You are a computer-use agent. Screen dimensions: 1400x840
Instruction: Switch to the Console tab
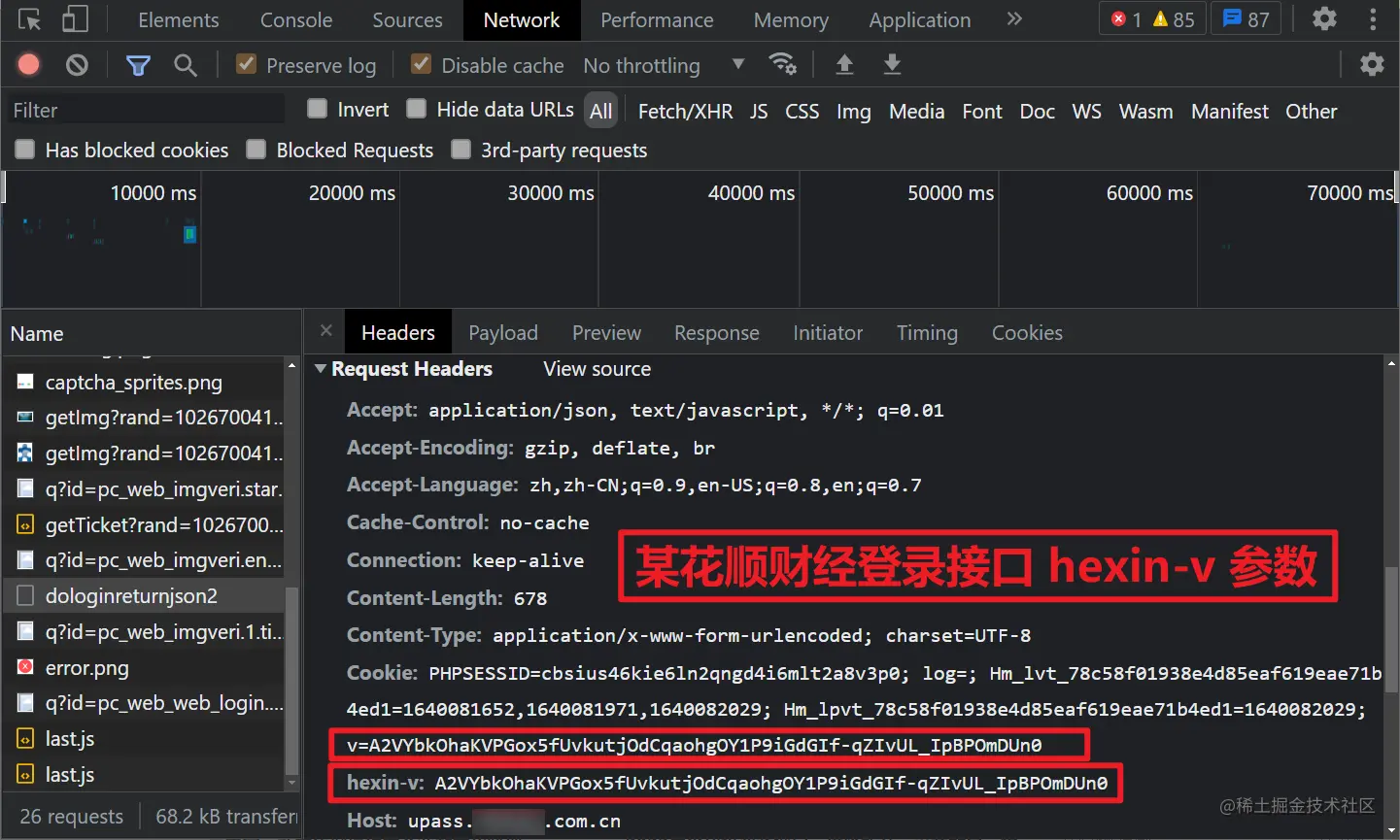pos(296,19)
